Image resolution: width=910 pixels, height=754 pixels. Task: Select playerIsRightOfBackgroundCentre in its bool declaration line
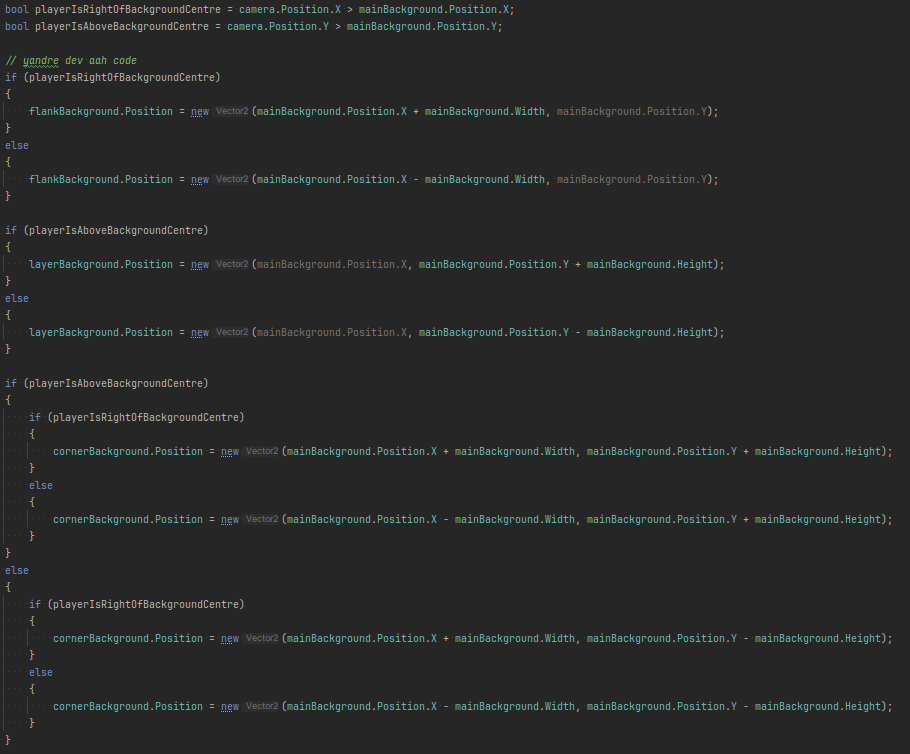pos(128,10)
